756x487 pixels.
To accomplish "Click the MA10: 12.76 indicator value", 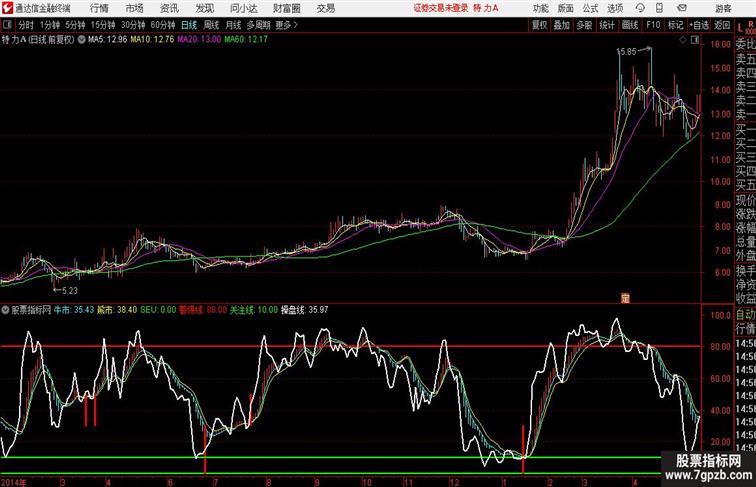I will click(x=152, y=40).
